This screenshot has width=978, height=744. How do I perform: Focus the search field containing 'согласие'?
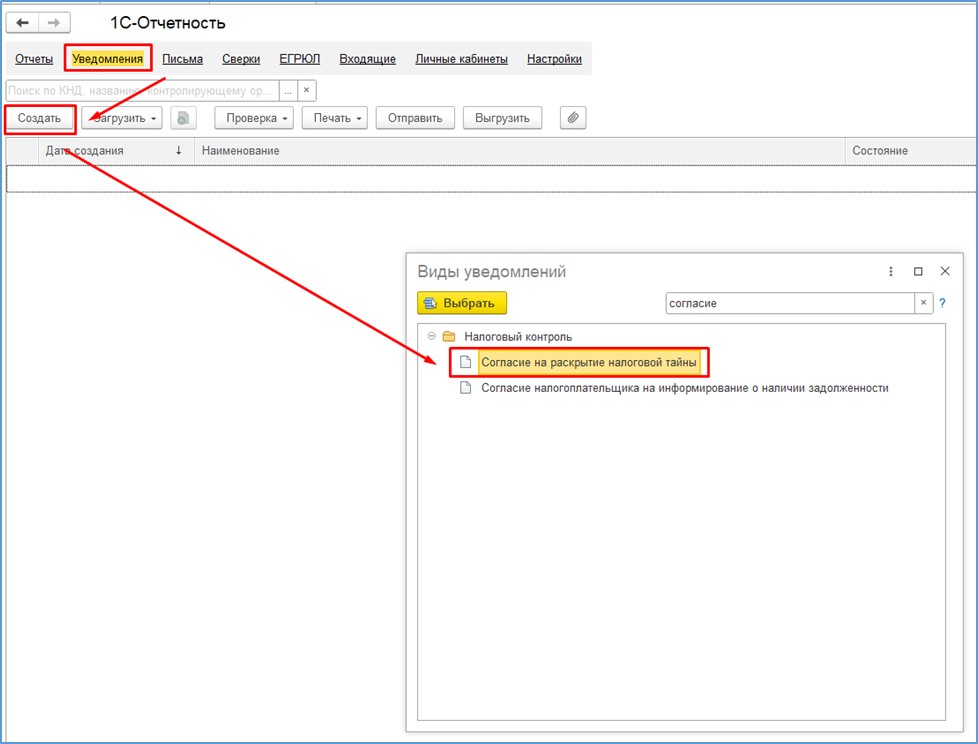(790, 304)
